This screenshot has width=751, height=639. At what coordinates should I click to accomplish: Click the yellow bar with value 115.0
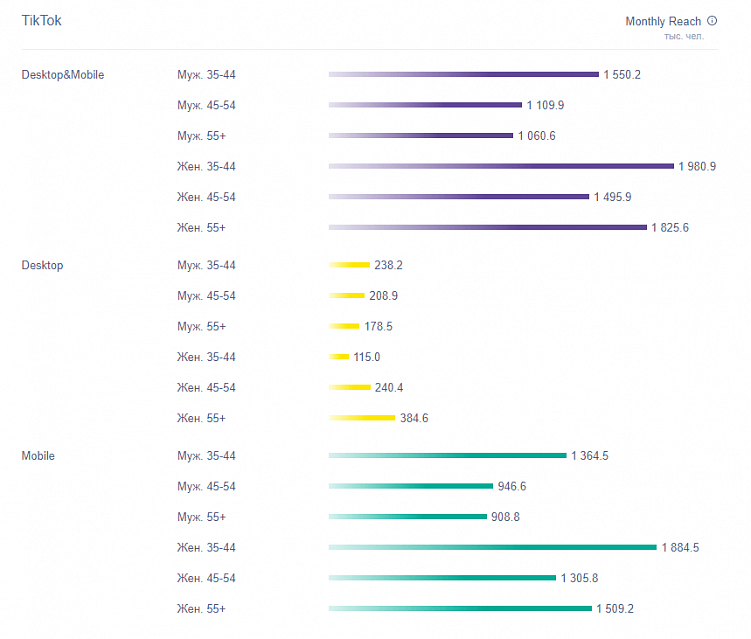(x=339, y=357)
